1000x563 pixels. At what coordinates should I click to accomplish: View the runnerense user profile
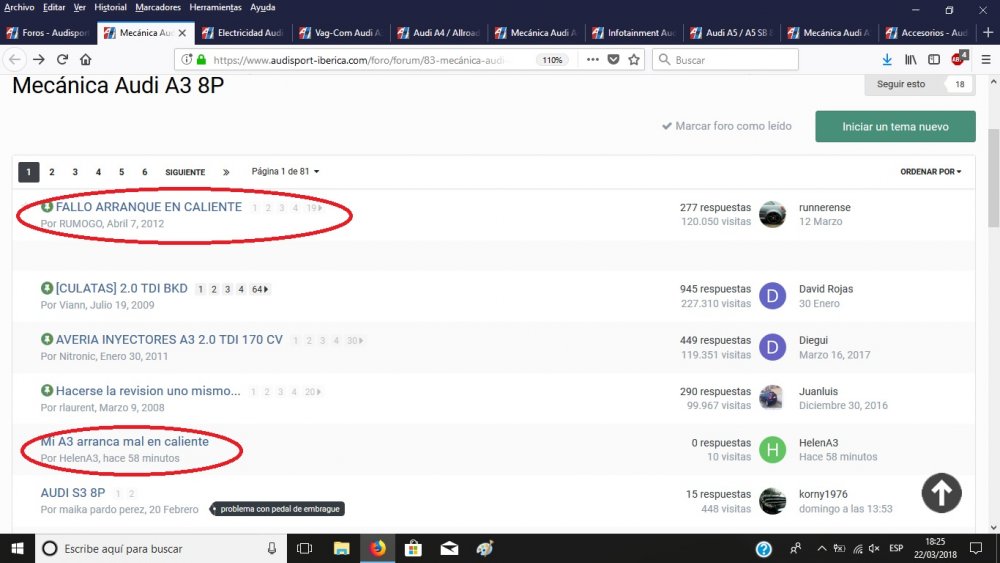coord(825,207)
